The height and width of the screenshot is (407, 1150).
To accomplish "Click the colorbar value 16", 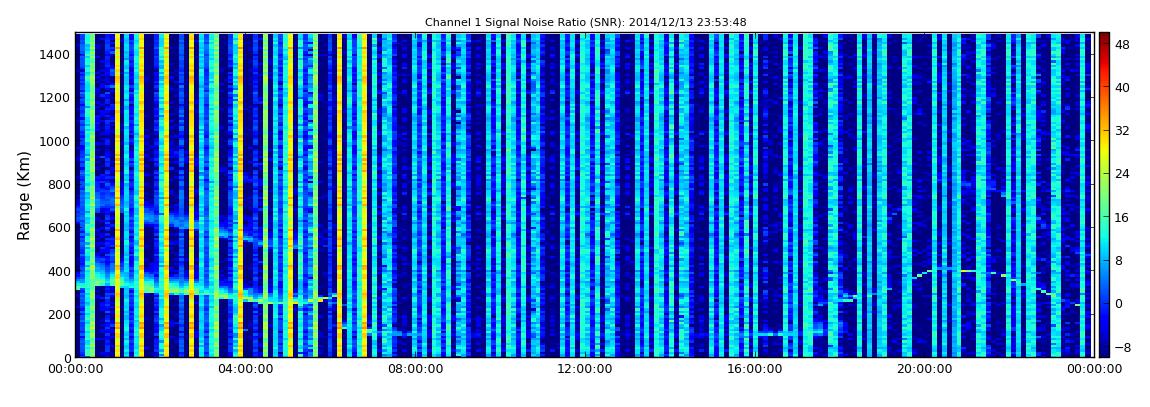I will [1121, 216].
